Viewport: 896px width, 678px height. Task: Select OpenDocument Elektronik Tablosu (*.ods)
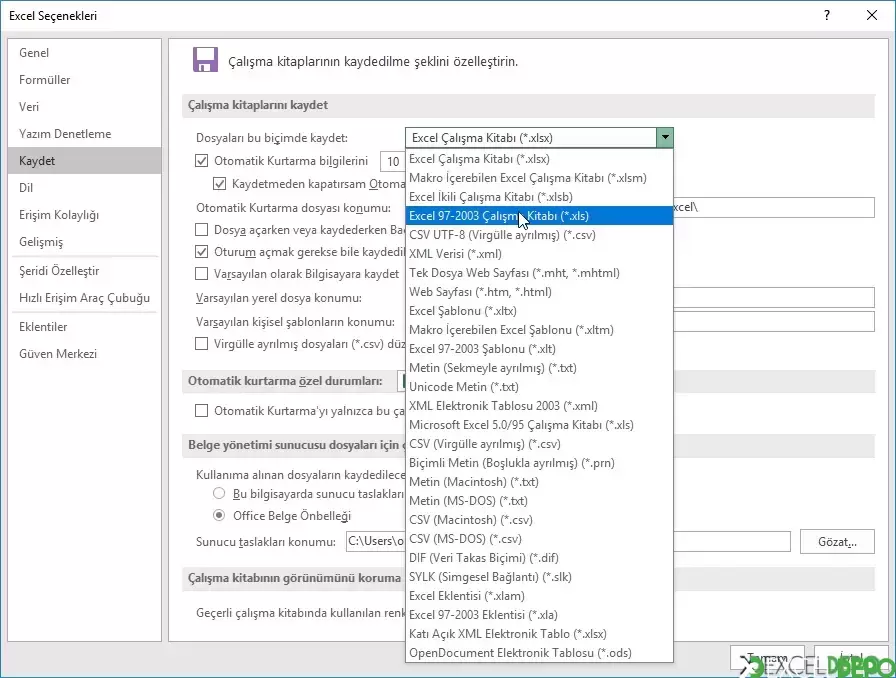539,653
